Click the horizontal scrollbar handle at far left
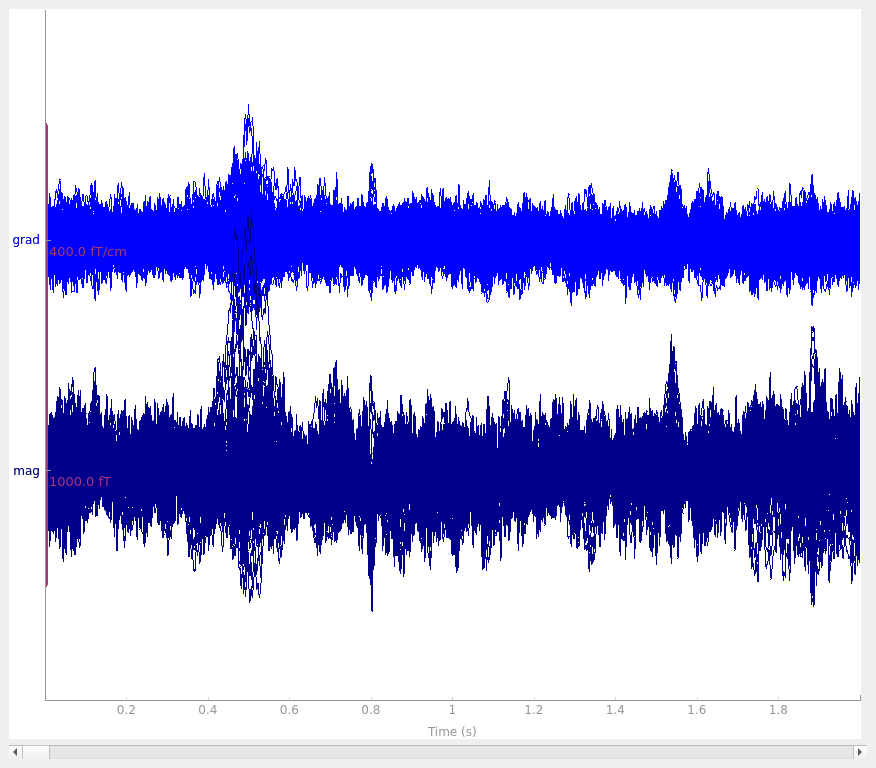The width and height of the screenshot is (876, 768). [36, 752]
